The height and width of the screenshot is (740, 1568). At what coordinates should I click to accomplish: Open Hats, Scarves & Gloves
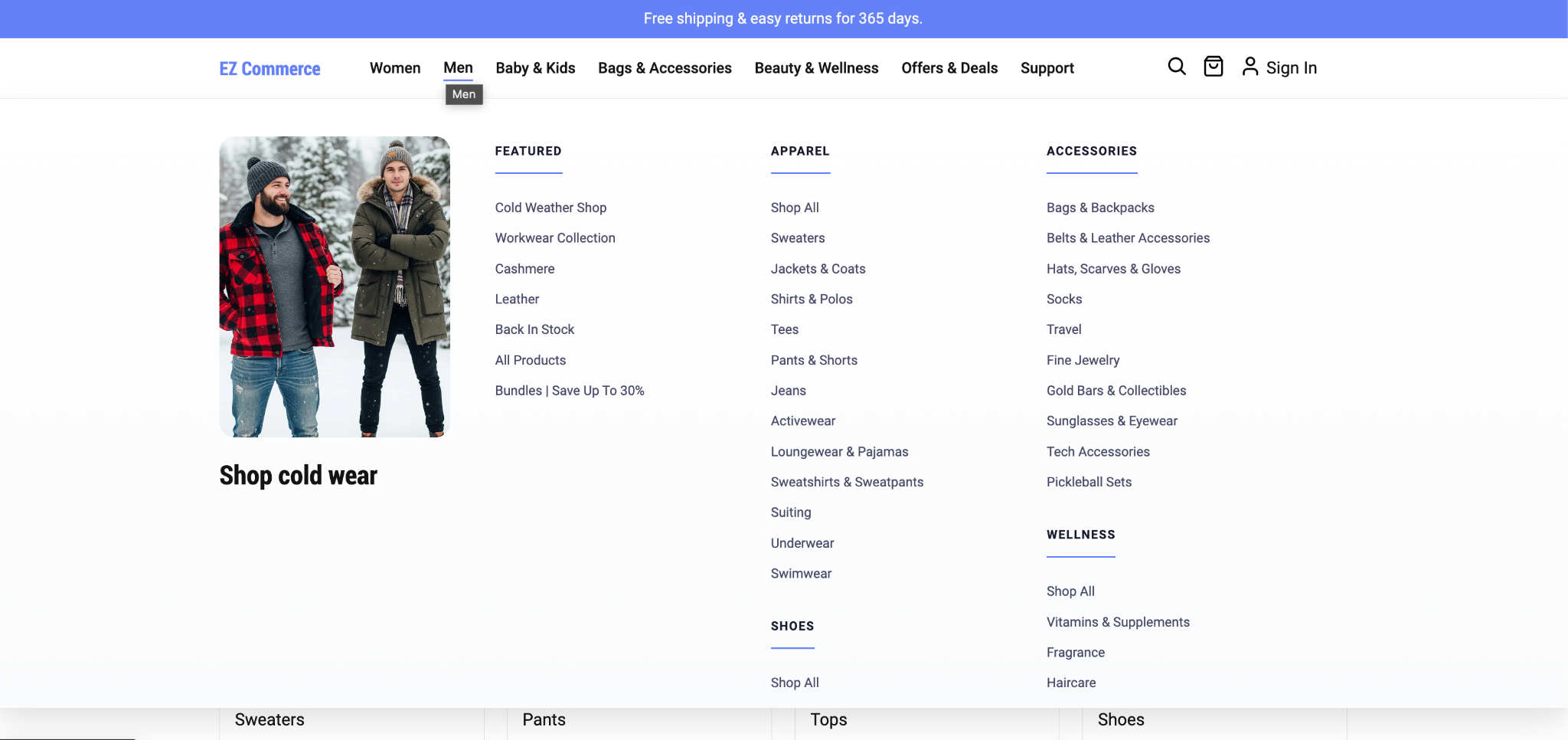(x=1113, y=268)
